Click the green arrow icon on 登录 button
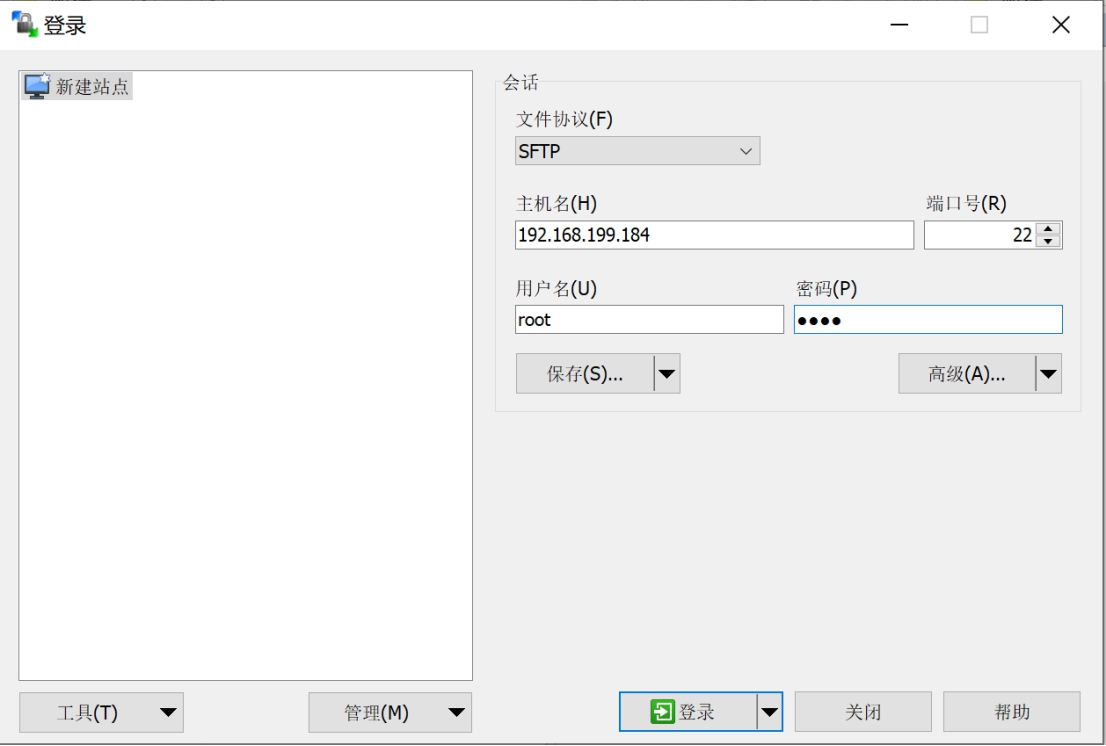The height and width of the screenshot is (746, 1106). coord(661,711)
